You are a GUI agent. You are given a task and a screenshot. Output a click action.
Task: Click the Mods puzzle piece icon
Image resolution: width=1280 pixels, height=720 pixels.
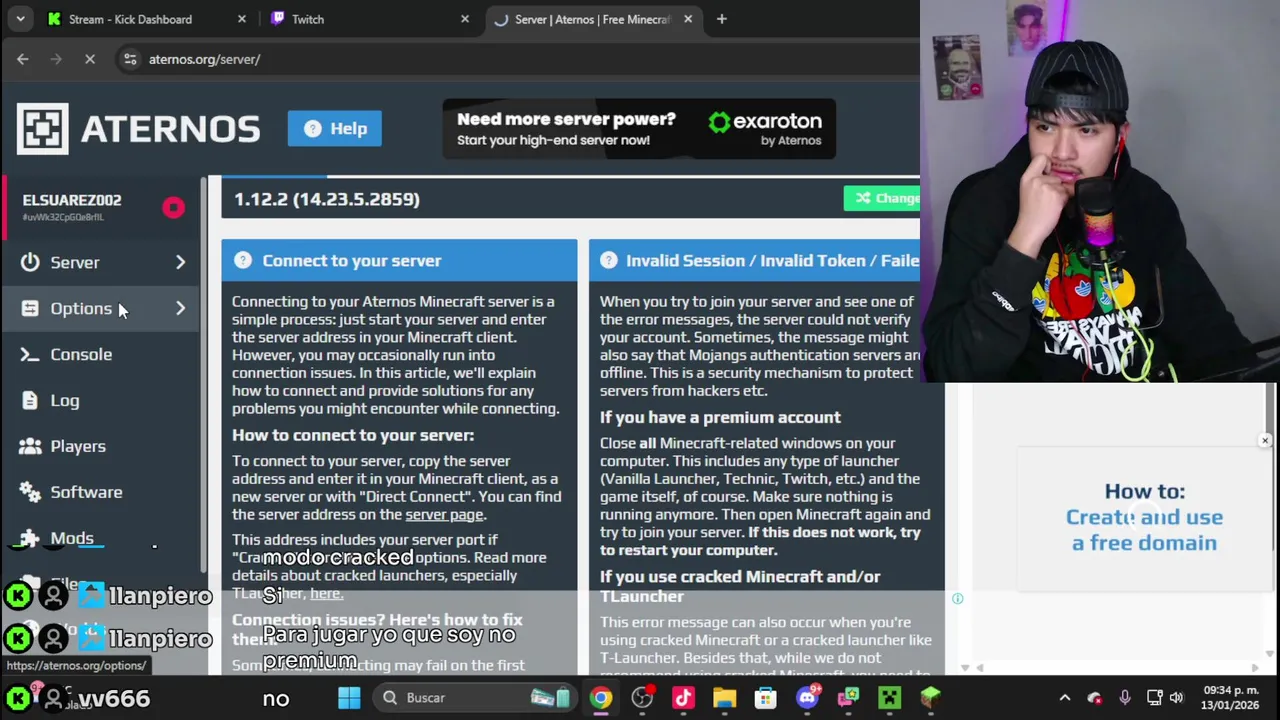point(30,538)
